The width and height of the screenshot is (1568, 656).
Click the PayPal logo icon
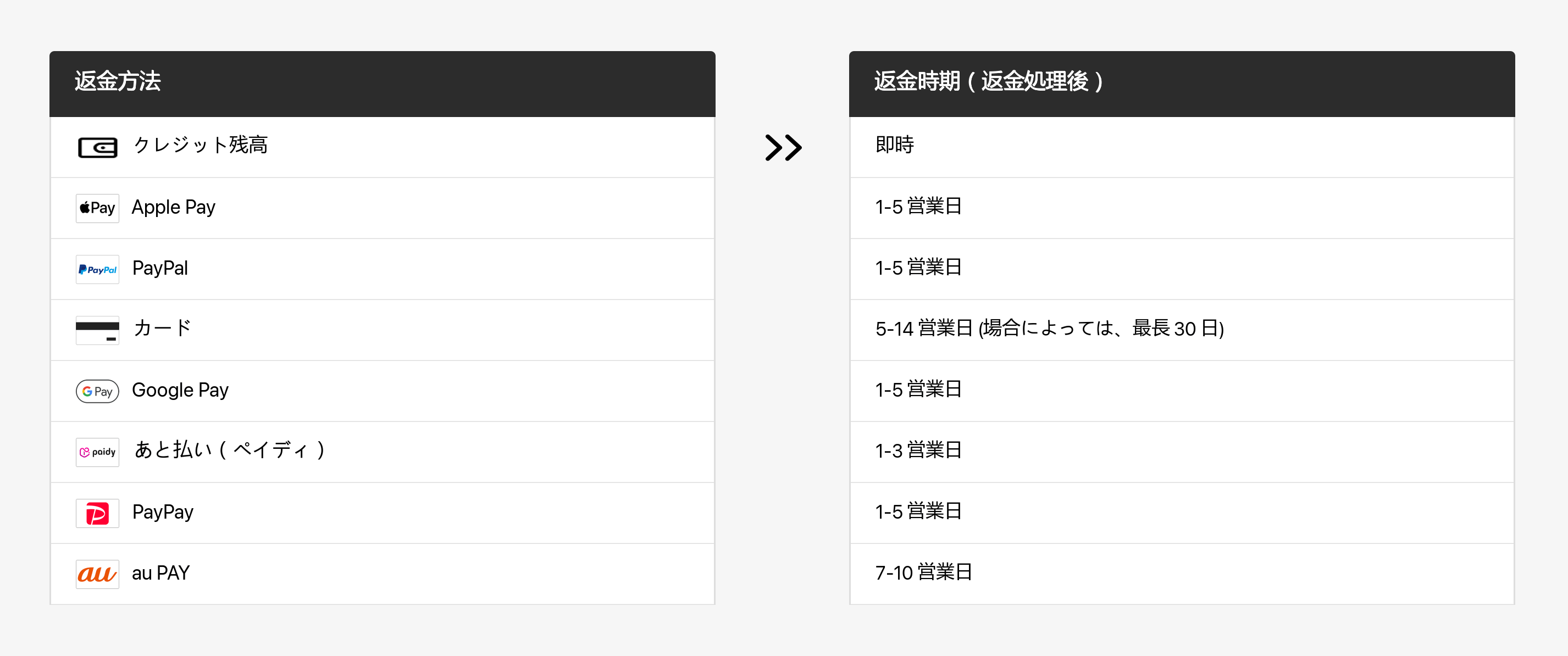pyautogui.click(x=97, y=269)
